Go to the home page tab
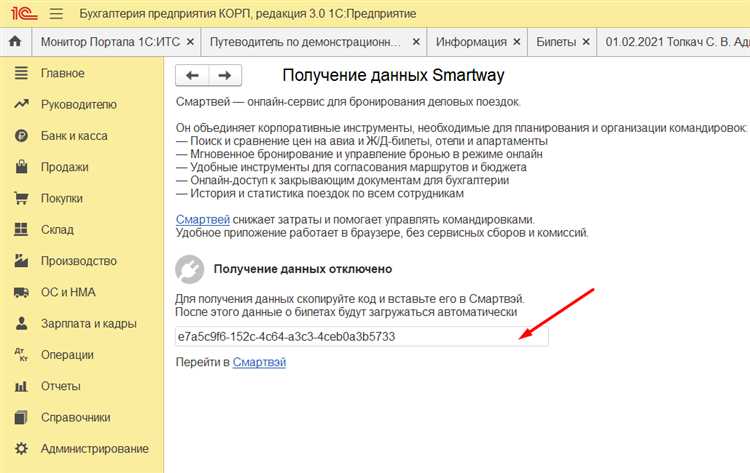 click(x=15, y=42)
